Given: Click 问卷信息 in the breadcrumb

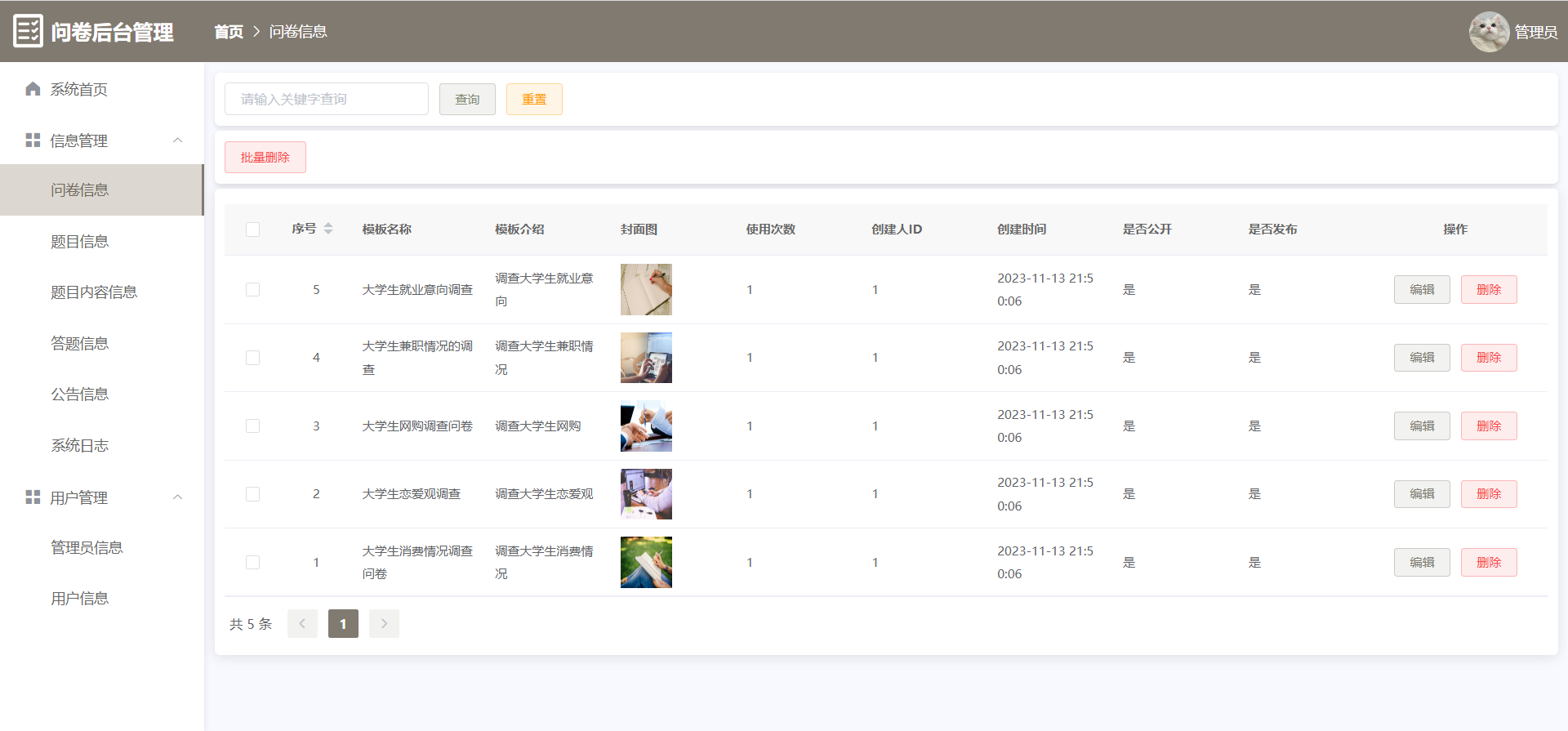Looking at the screenshot, I should coord(298,32).
